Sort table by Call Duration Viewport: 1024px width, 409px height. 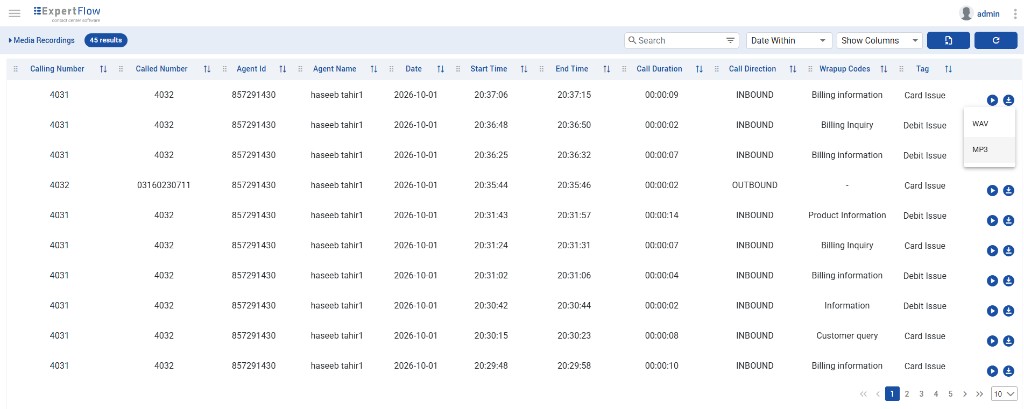pyautogui.click(x=699, y=69)
